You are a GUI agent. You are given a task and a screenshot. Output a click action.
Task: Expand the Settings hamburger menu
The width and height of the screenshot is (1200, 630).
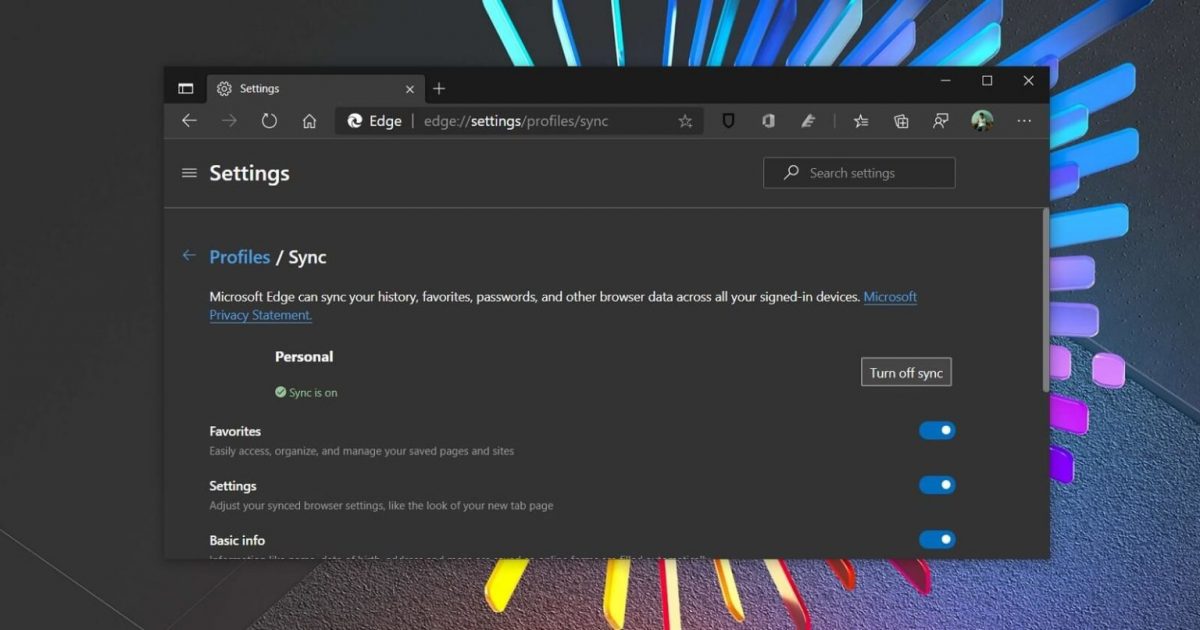(189, 173)
